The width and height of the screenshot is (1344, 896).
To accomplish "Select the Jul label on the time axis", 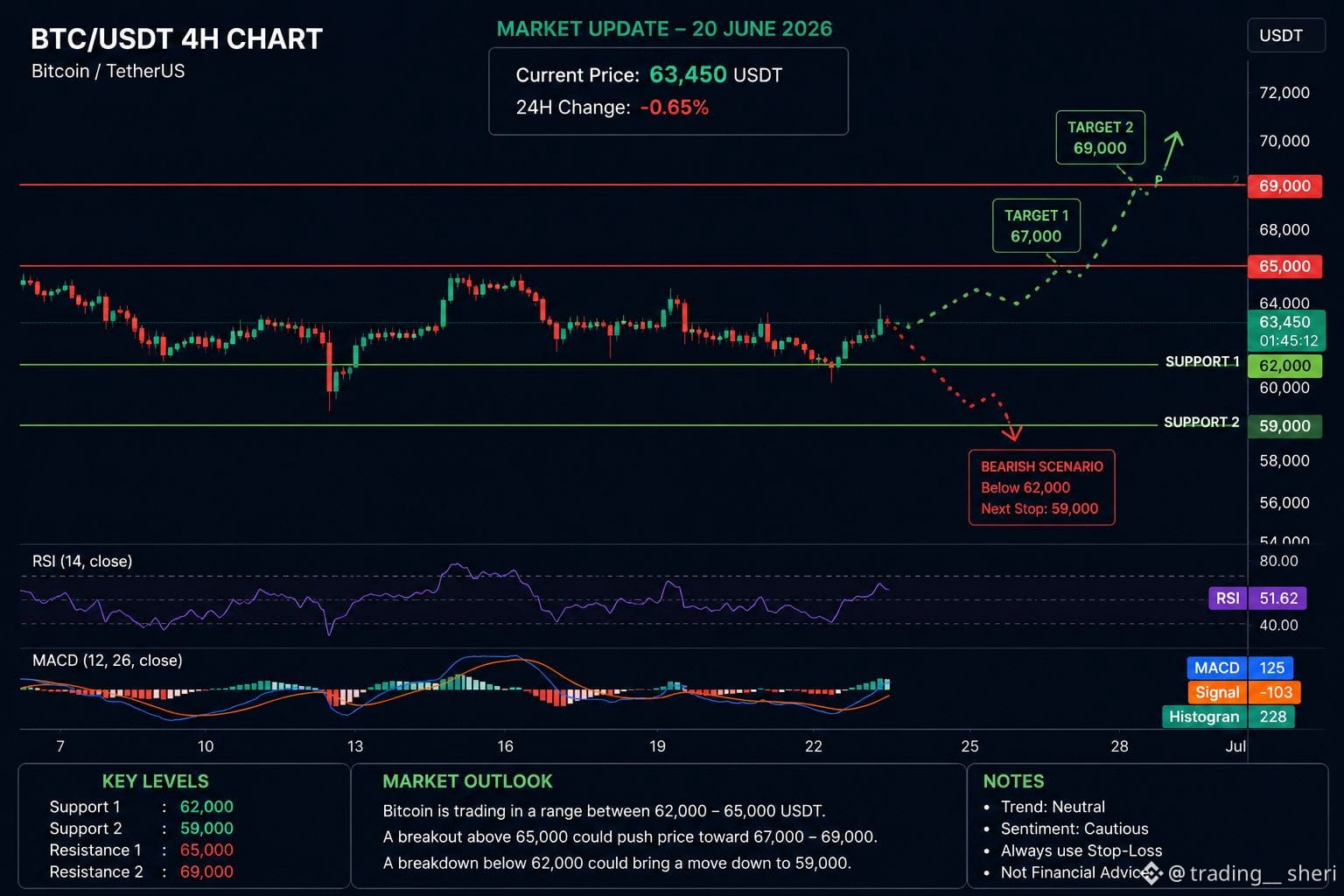I will [x=1235, y=746].
